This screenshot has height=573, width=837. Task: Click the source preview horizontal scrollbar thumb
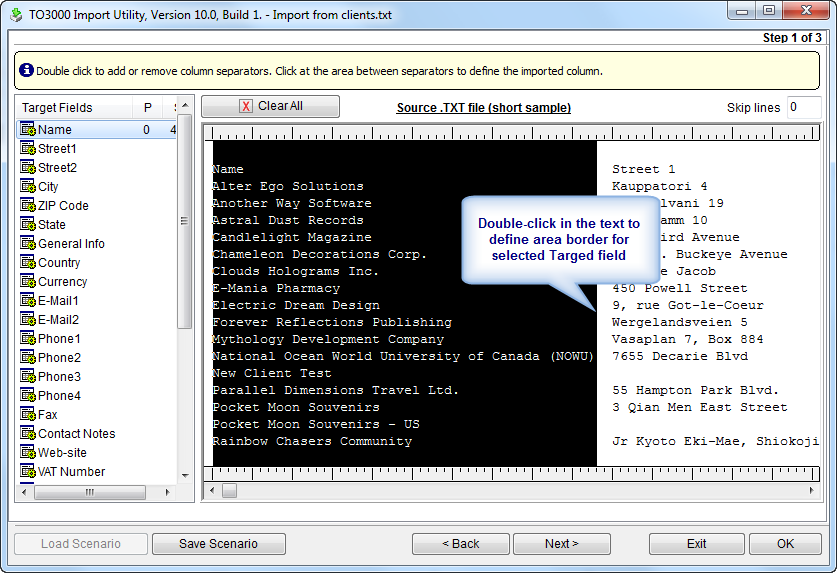point(229,490)
